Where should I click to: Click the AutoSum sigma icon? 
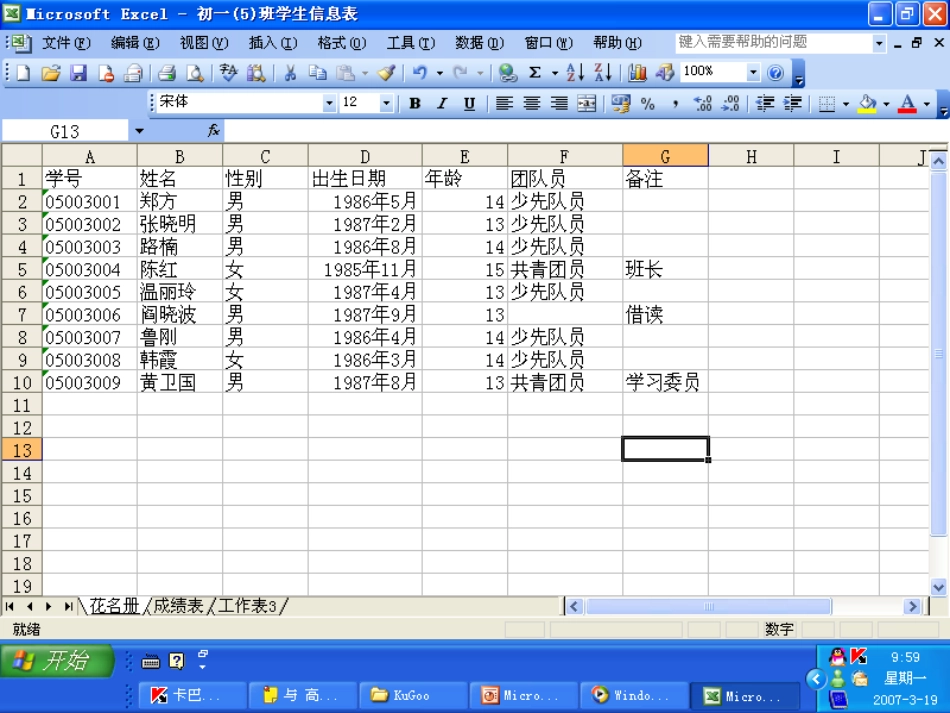tap(534, 73)
